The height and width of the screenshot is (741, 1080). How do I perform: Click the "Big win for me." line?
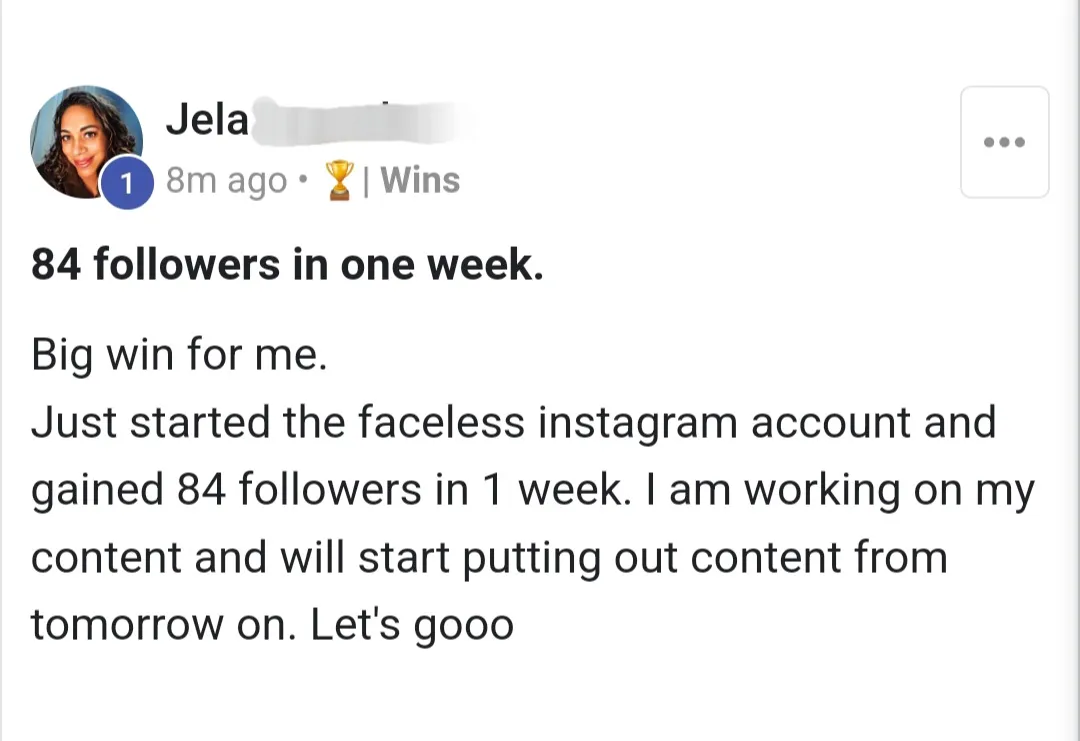179,355
